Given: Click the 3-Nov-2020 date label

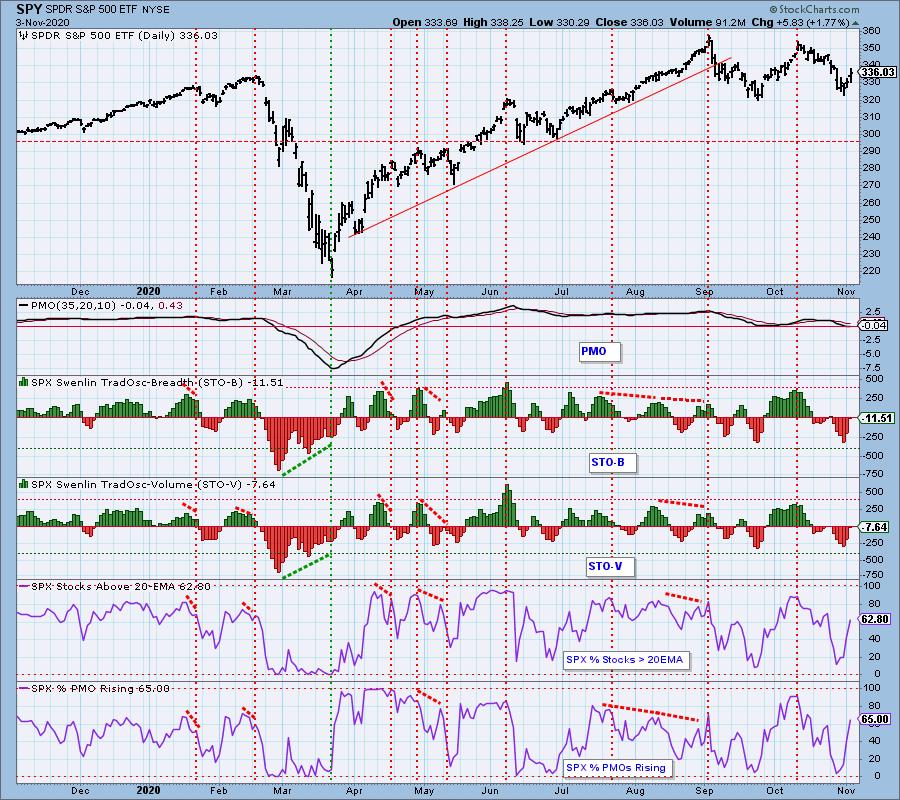Looking at the screenshot, I should click(42, 22).
